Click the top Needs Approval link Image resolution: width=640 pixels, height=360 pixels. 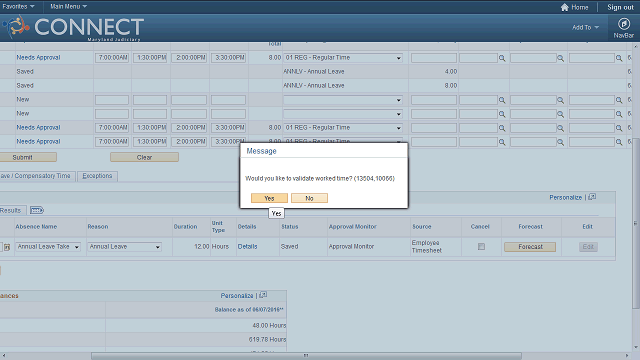(38, 58)
